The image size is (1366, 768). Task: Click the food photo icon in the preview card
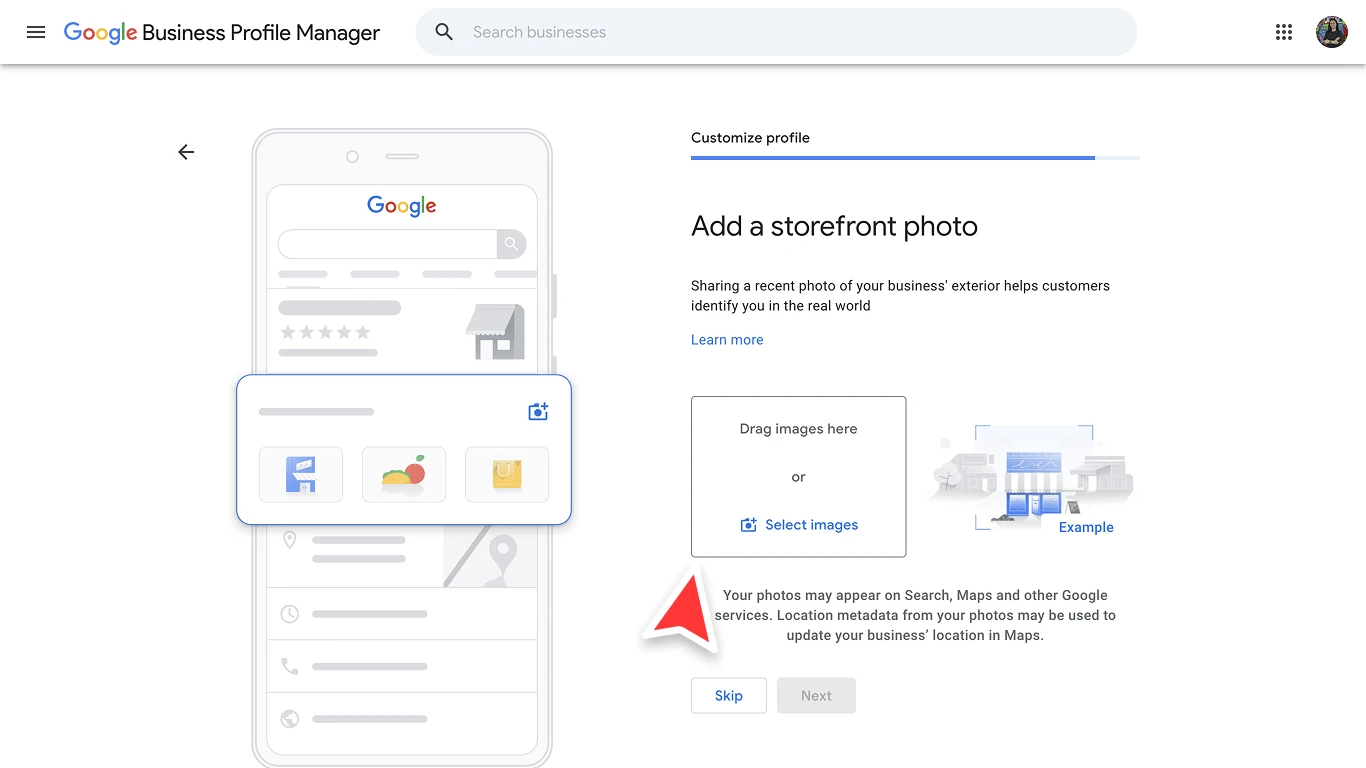click(404, 474)
